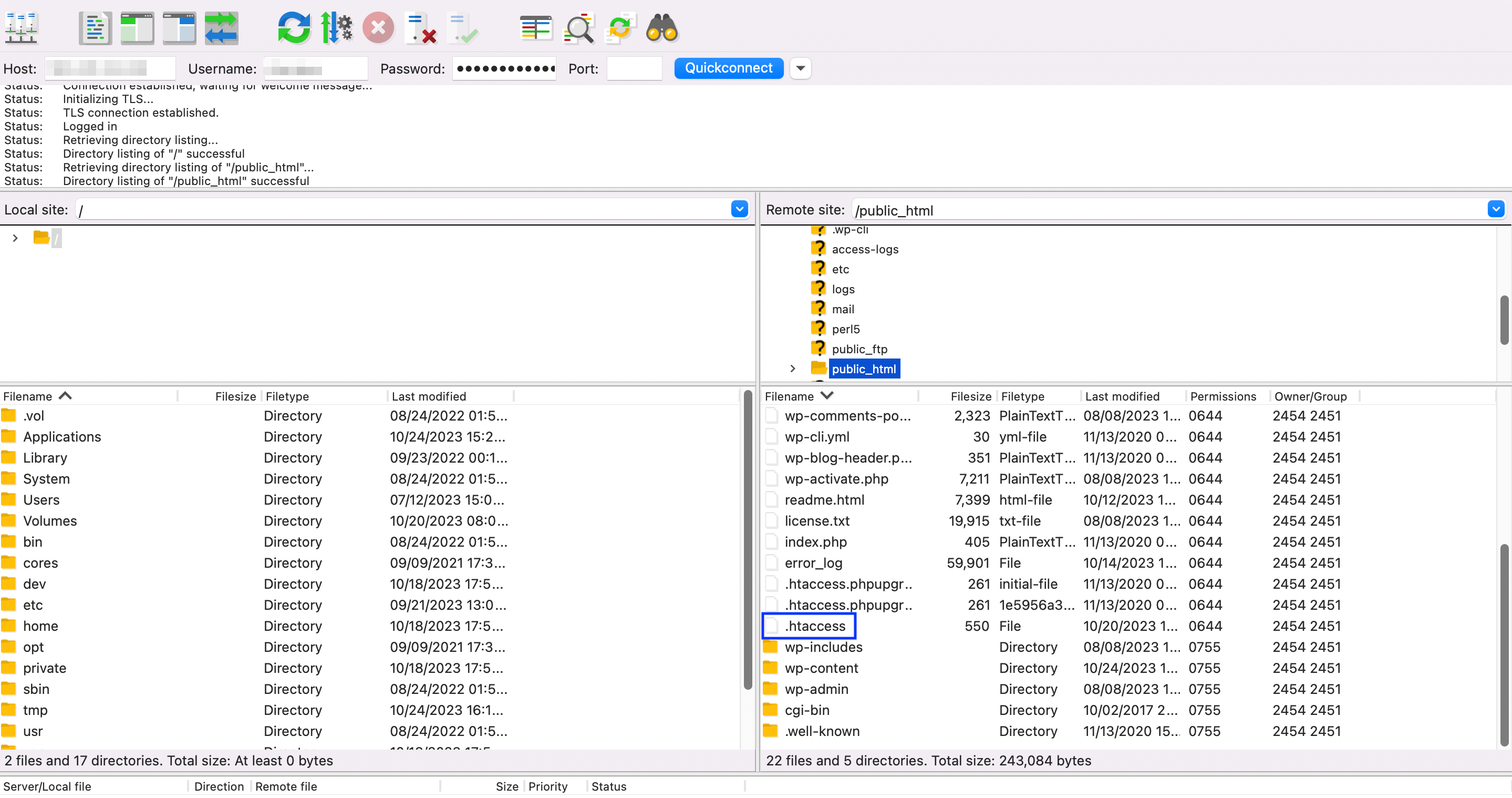Sort remote files by the Filename column
The image size is (1512, 798).
798,396
